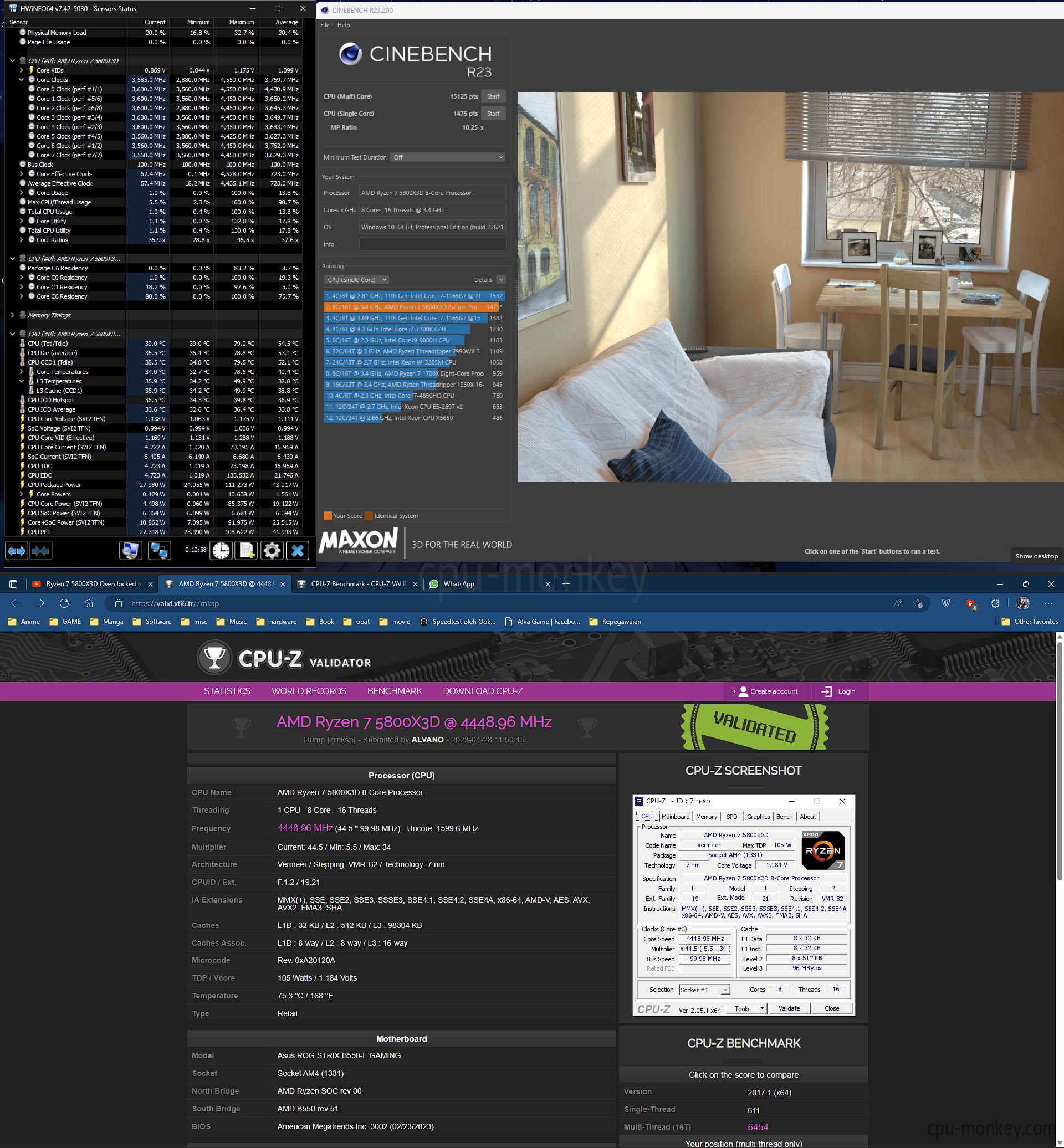Open hardware bookmarks folder

[x=277, y=621]
